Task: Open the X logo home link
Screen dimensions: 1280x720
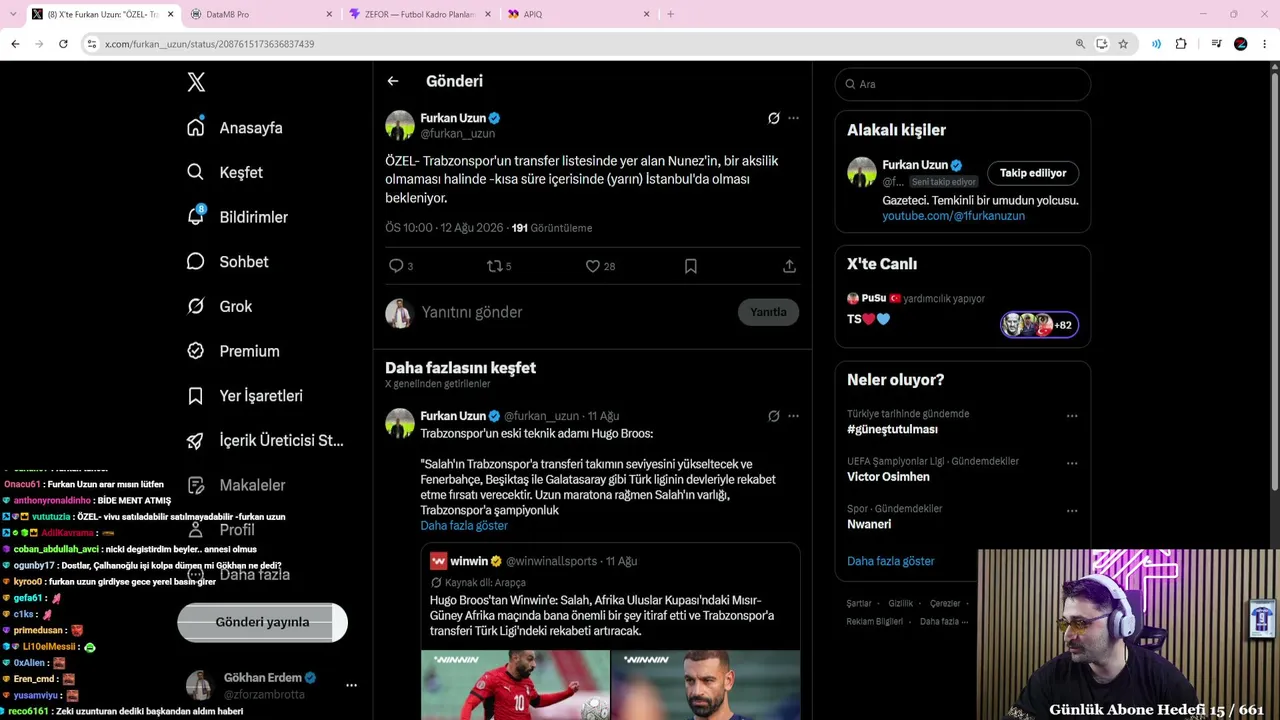Action: 196,83
